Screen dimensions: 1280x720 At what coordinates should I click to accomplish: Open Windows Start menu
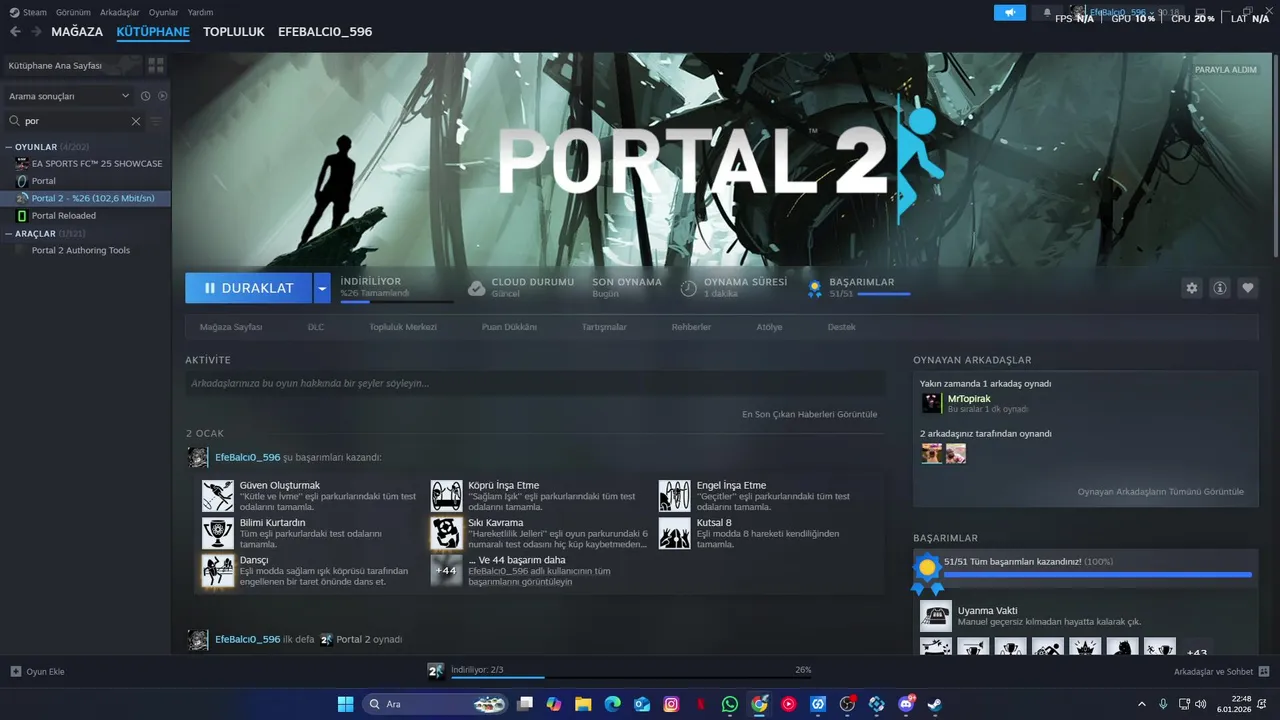345,704
